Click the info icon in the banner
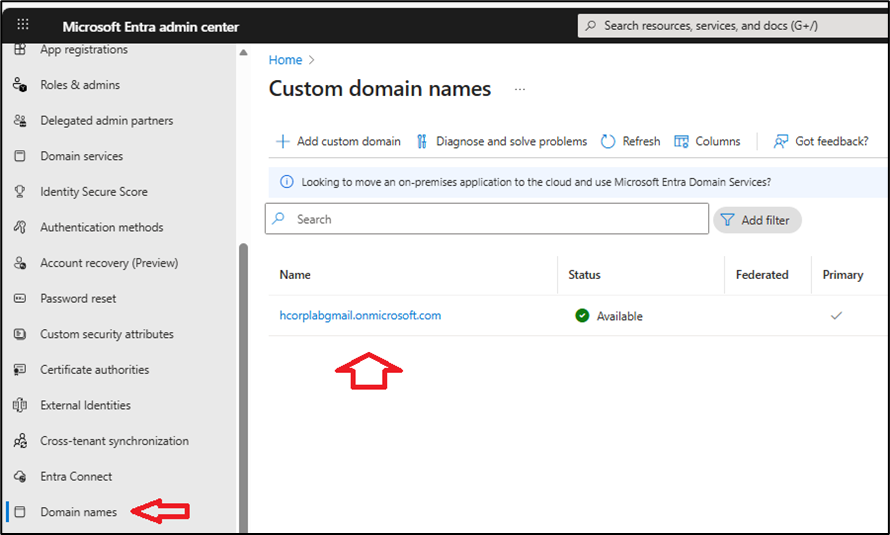The width and height of the screenshot is (890, 535). click(x=287, y=182)
